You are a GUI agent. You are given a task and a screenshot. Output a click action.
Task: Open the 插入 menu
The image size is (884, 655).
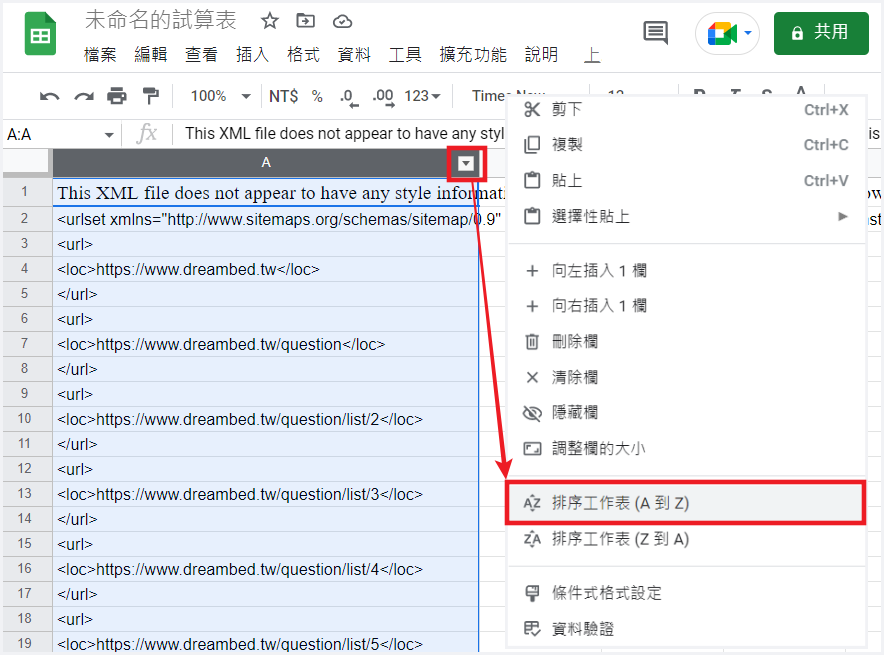(x=252, y=55)
